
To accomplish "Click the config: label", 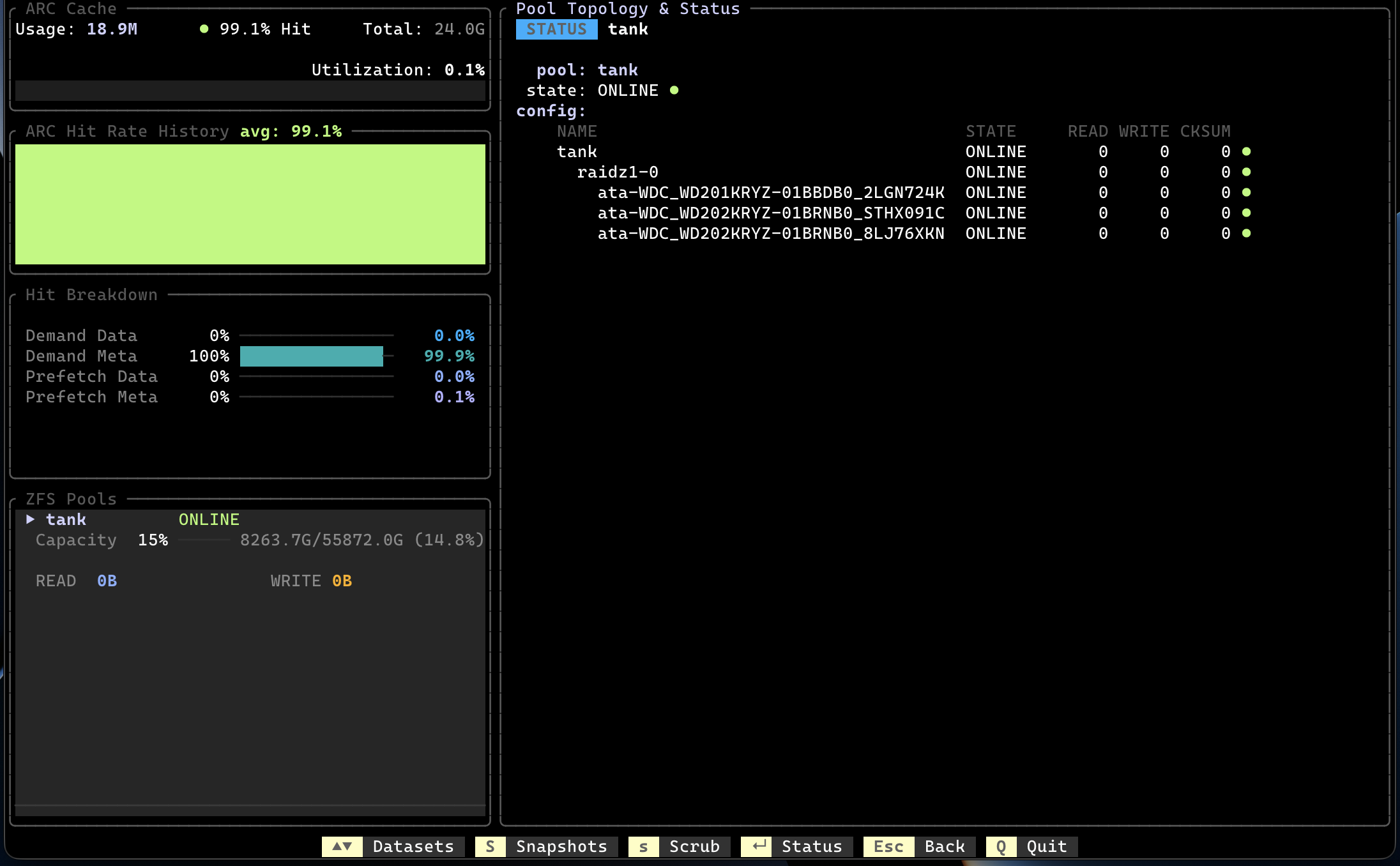I will (551, 110).
